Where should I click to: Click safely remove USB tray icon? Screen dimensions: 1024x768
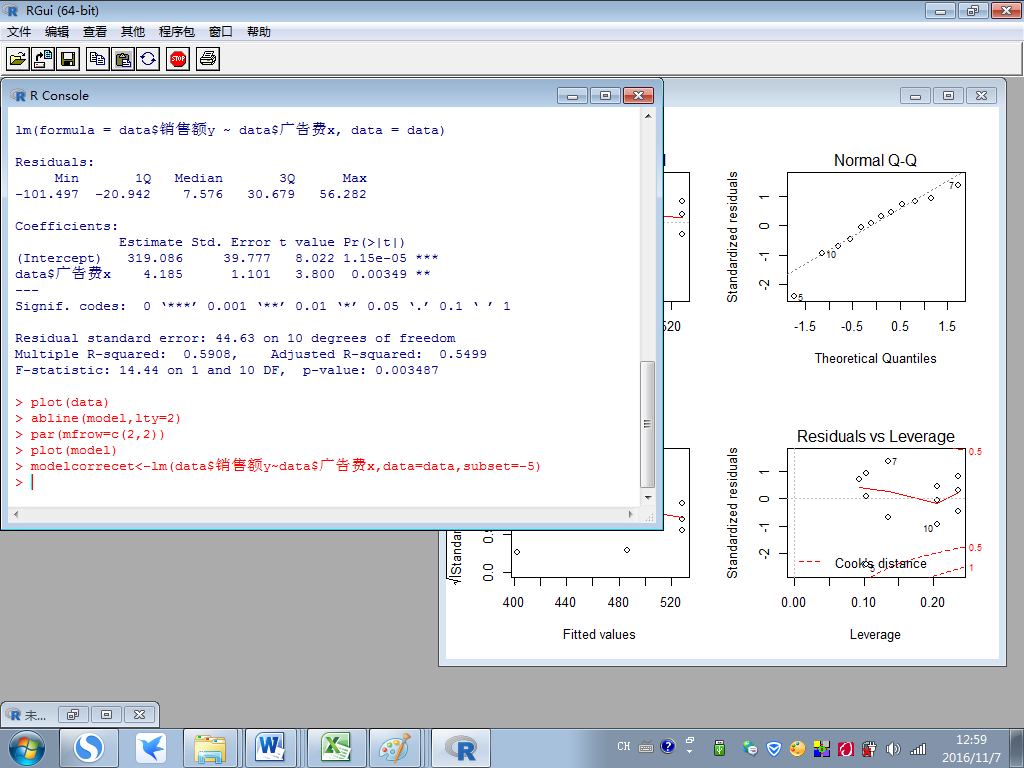coord(720,748)
